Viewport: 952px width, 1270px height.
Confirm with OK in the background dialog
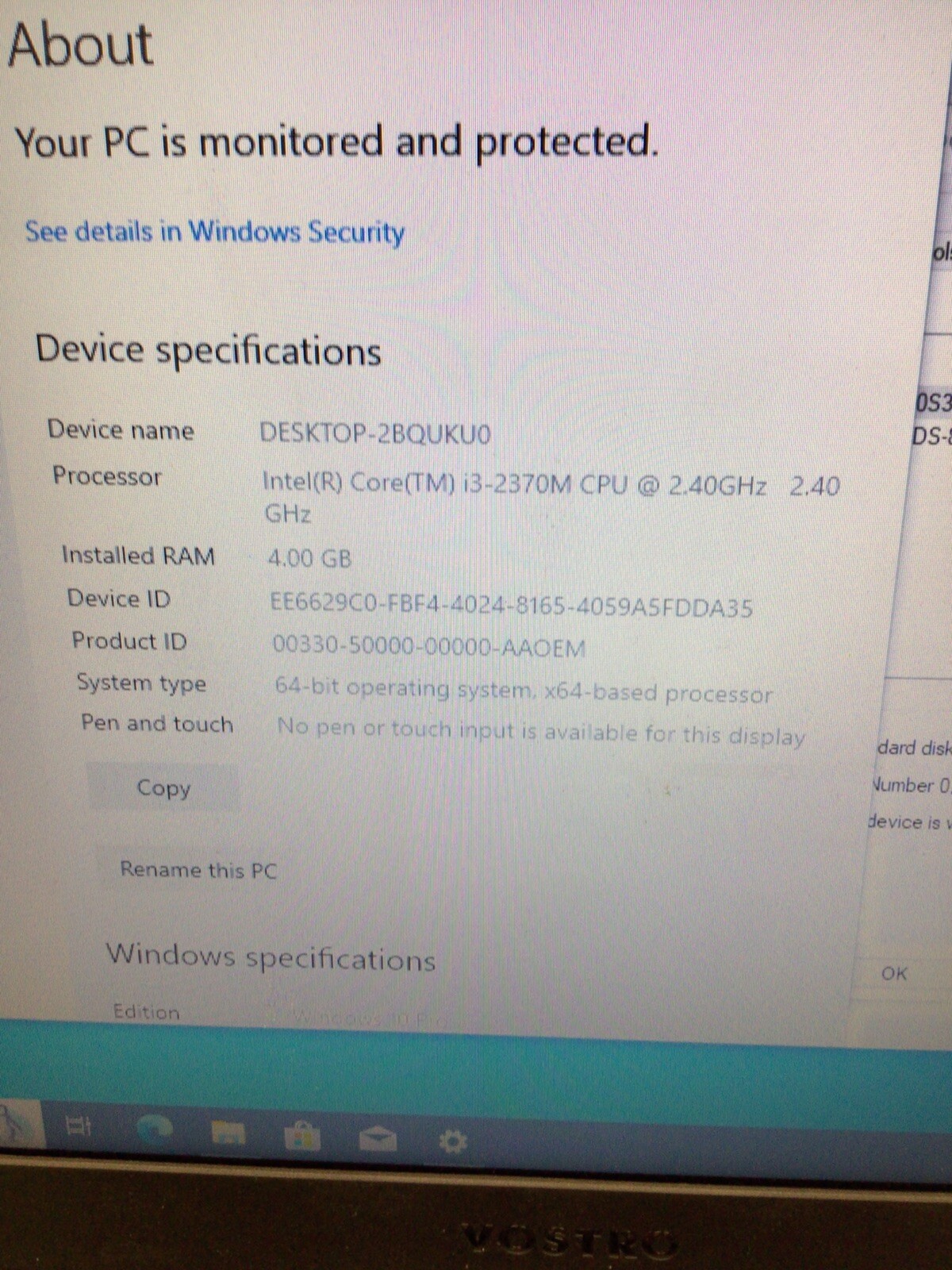pyautogui.click(x=894, y=973)
